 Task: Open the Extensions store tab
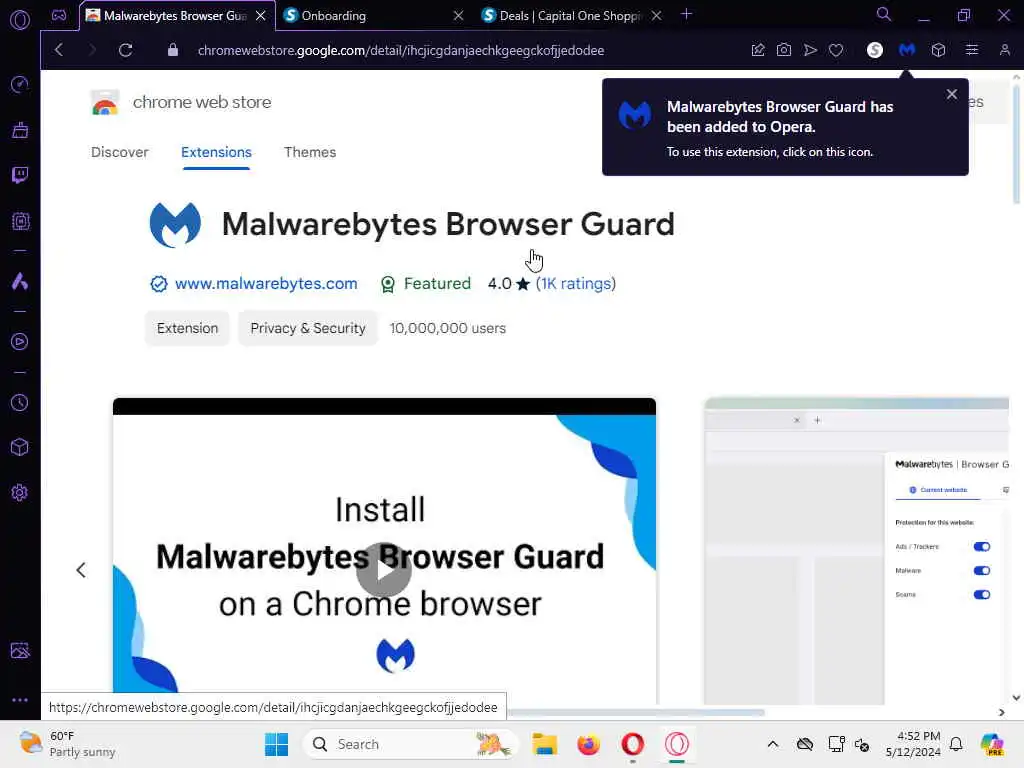pyautogui.click(x=216, y=152)
